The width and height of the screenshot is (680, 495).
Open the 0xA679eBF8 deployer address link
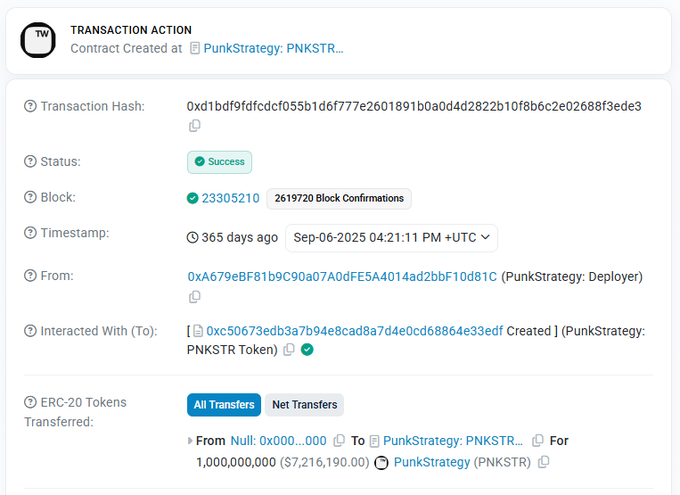pos(342,277)
